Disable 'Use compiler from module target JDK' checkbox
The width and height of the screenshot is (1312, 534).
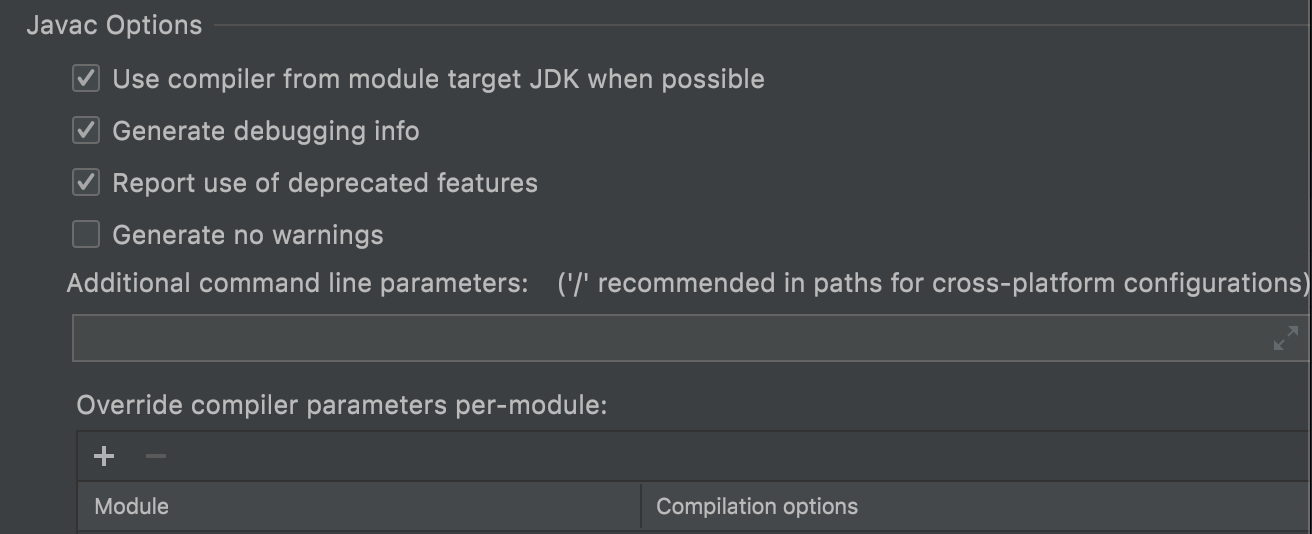(86, 78)
